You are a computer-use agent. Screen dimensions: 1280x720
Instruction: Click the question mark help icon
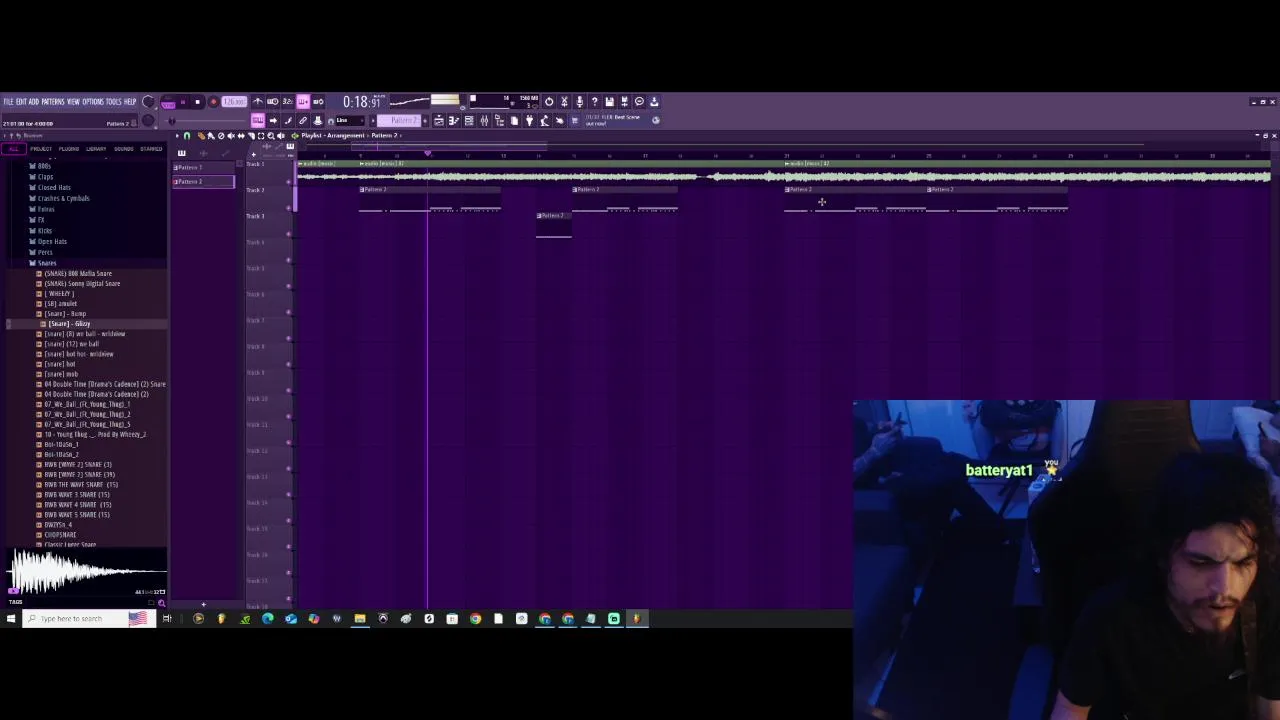click(x=595, y=101)
